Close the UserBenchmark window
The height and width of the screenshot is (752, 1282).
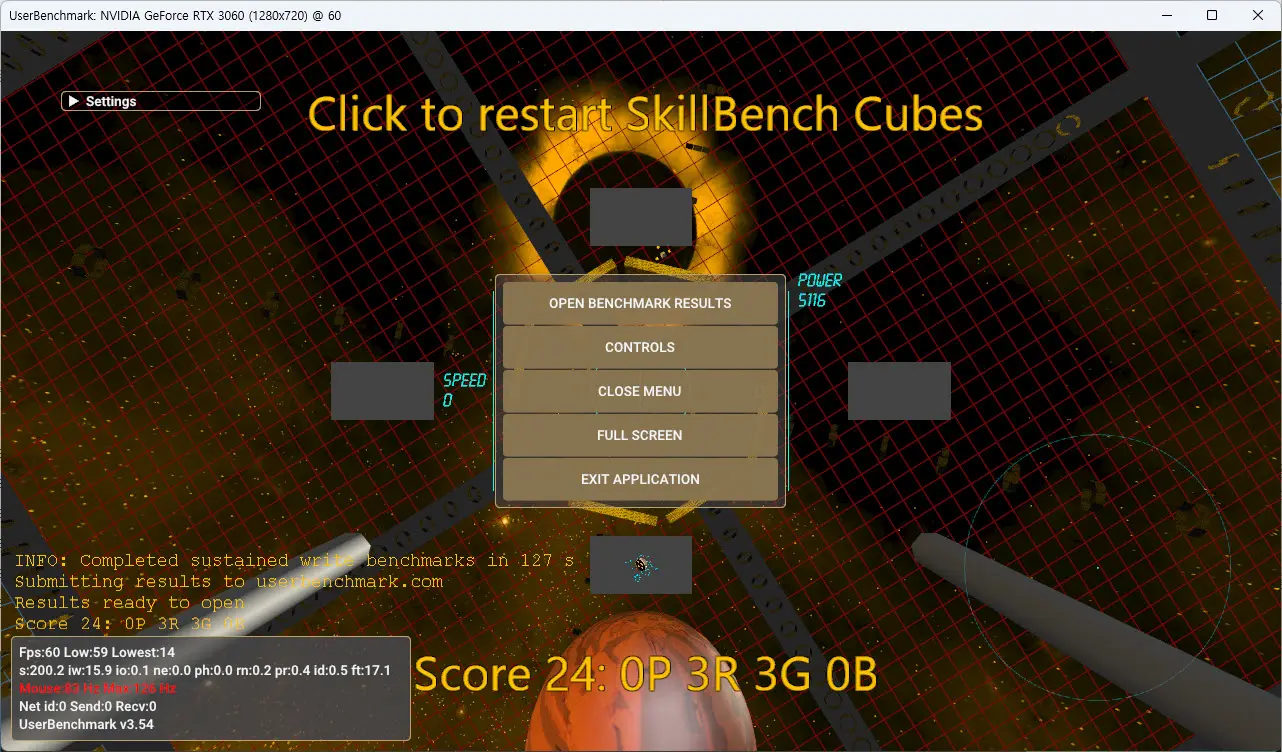click(x=1258, y=15)
